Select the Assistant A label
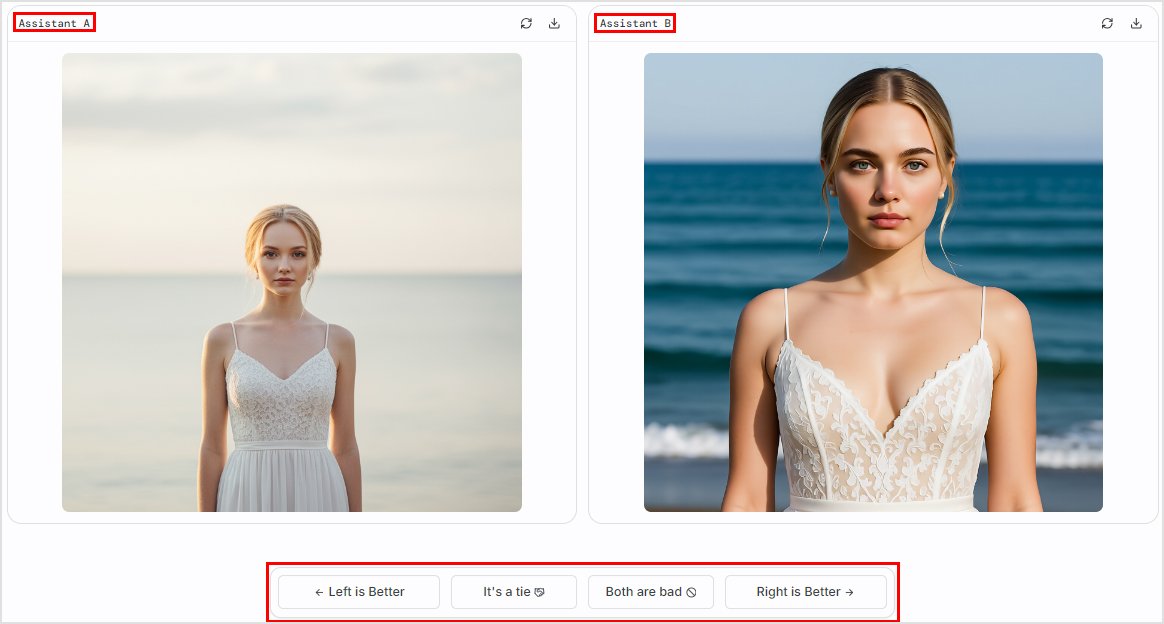The image size is (1164, 624). [x=54, y=23]
